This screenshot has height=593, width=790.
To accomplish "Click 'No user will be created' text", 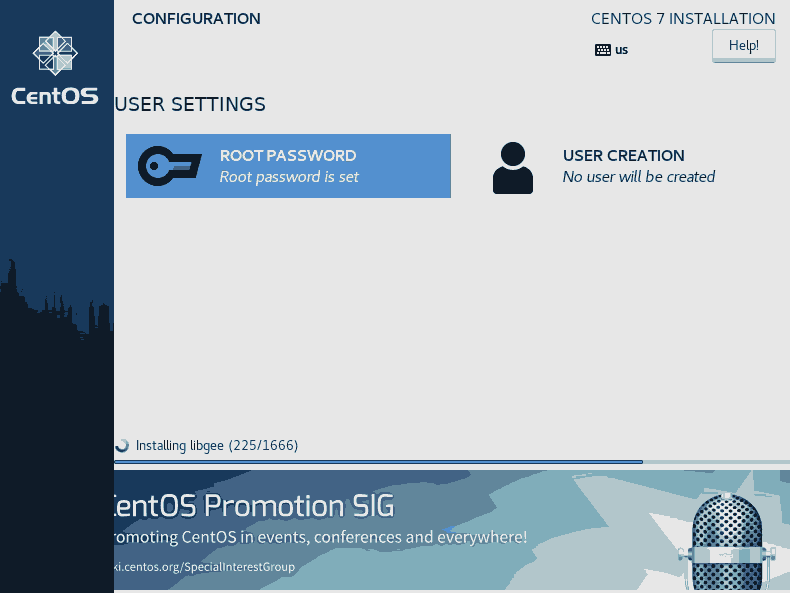I will [x=639, y=177].
